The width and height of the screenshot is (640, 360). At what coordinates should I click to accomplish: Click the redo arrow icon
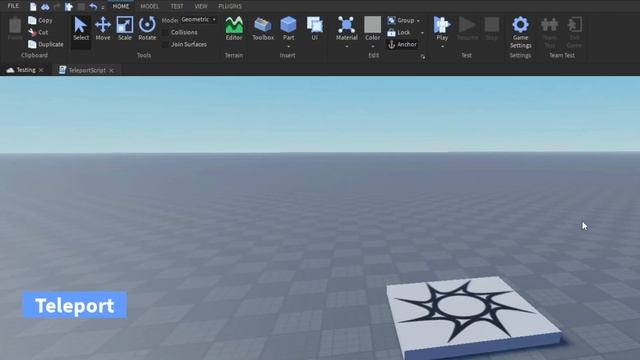tap(57, 7)
